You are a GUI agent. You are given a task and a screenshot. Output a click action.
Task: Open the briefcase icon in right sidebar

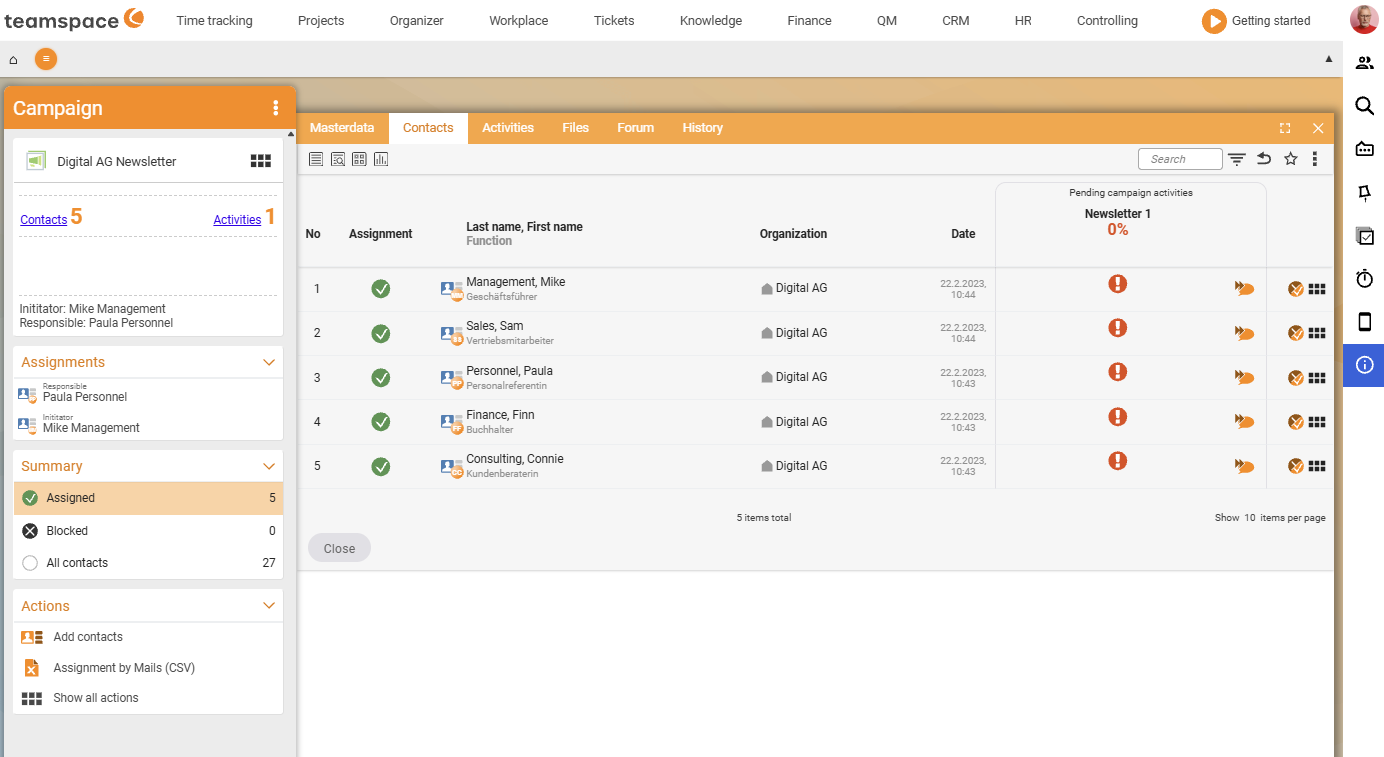pos(1364,149)
